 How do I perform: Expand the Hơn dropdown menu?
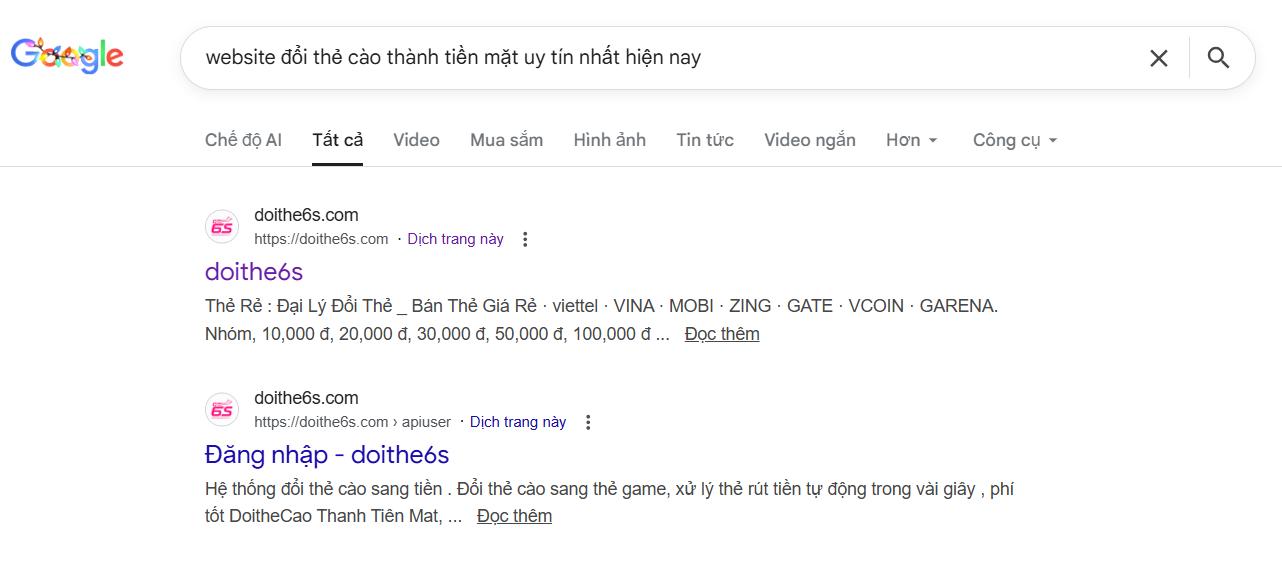coord(912,140)
